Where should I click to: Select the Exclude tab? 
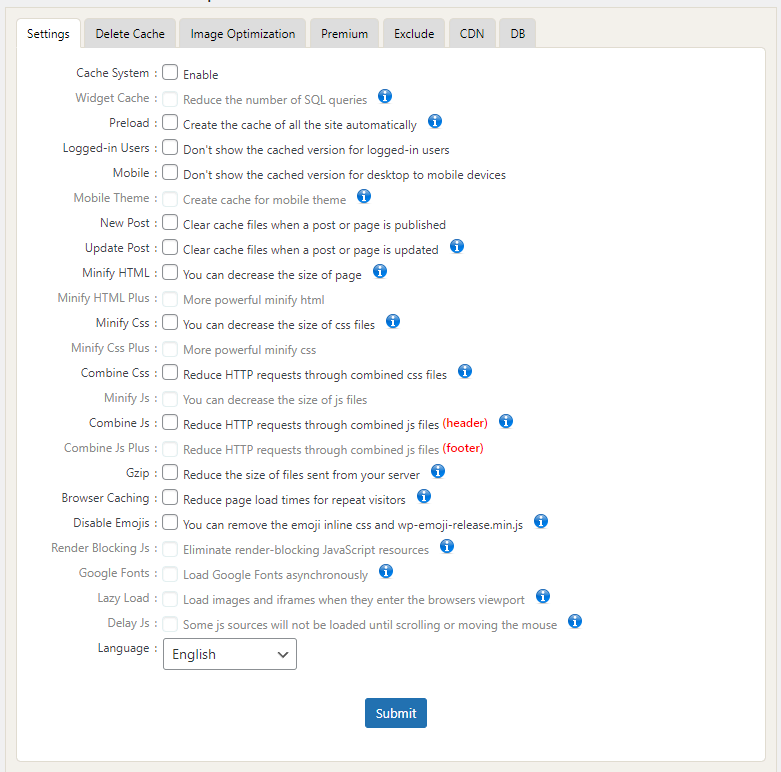[x=414, y=34]
